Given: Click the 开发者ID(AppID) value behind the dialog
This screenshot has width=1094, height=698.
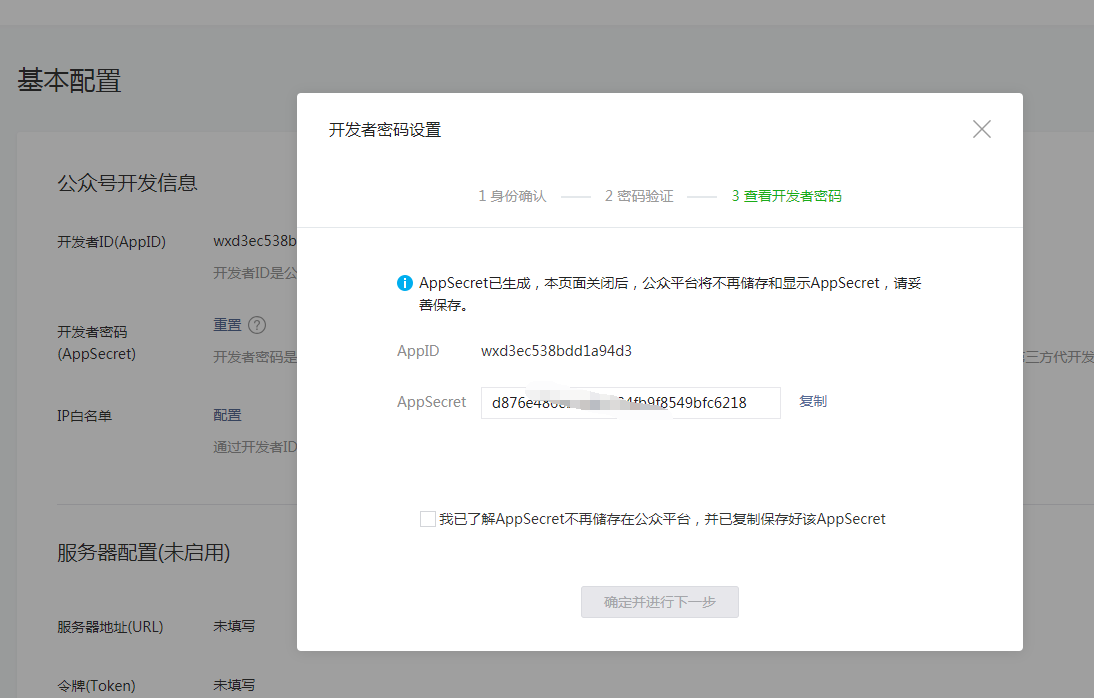Looking at the screenshot, I should coord(254,241).
